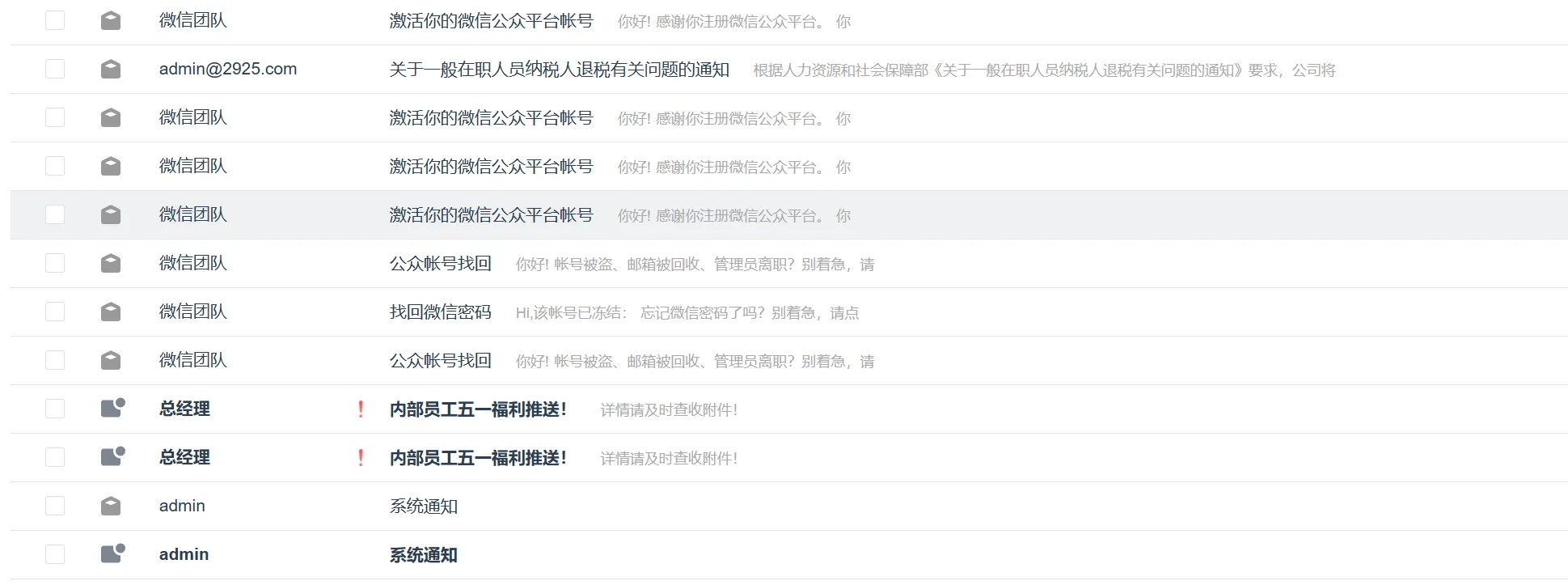This screenshot has height=585, width=1568.
Task: Click the red priority flag on the lower 总经理 email
Action: coord(361,458)
